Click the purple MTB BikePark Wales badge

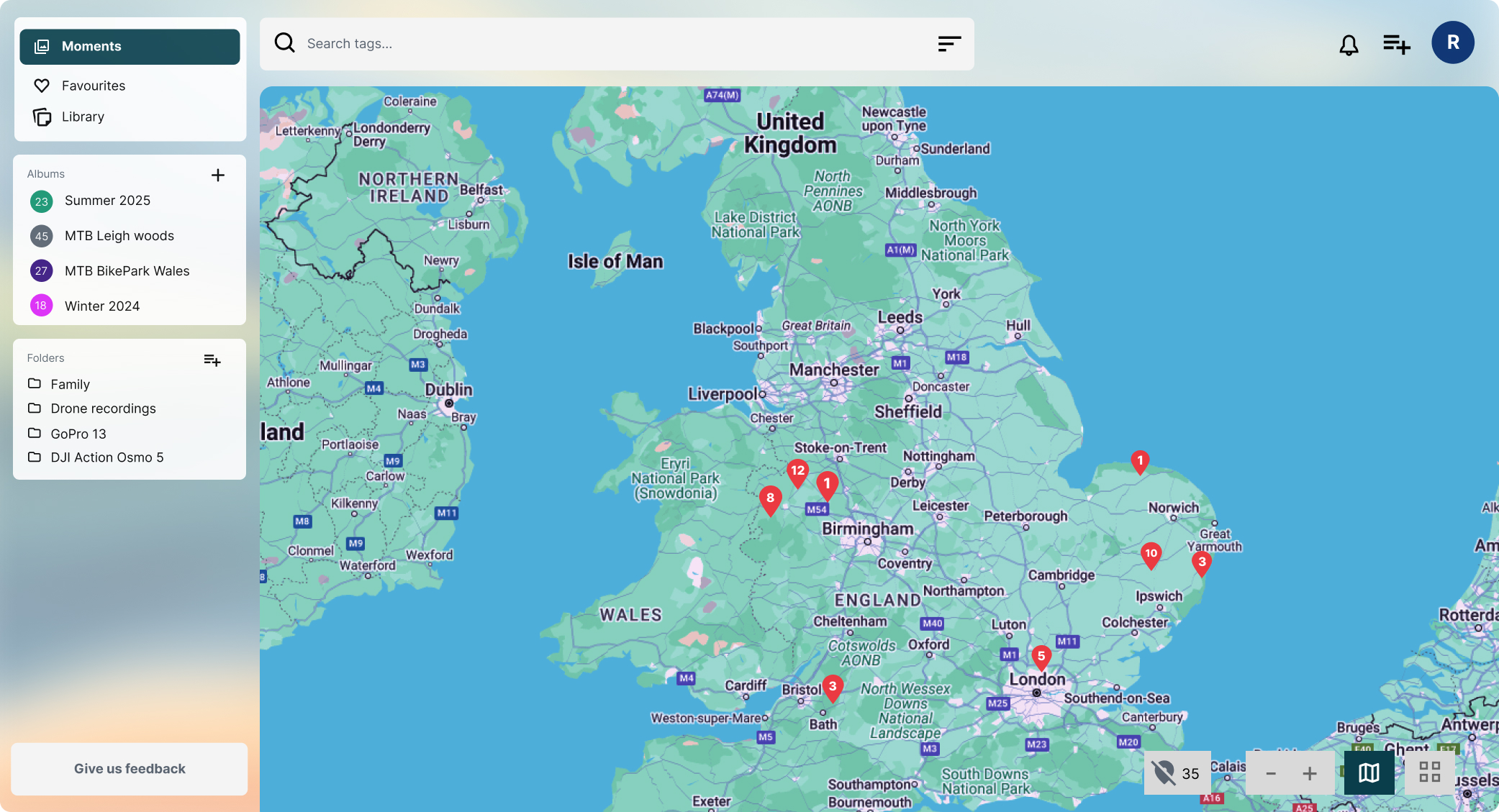(x=41, y=271)
